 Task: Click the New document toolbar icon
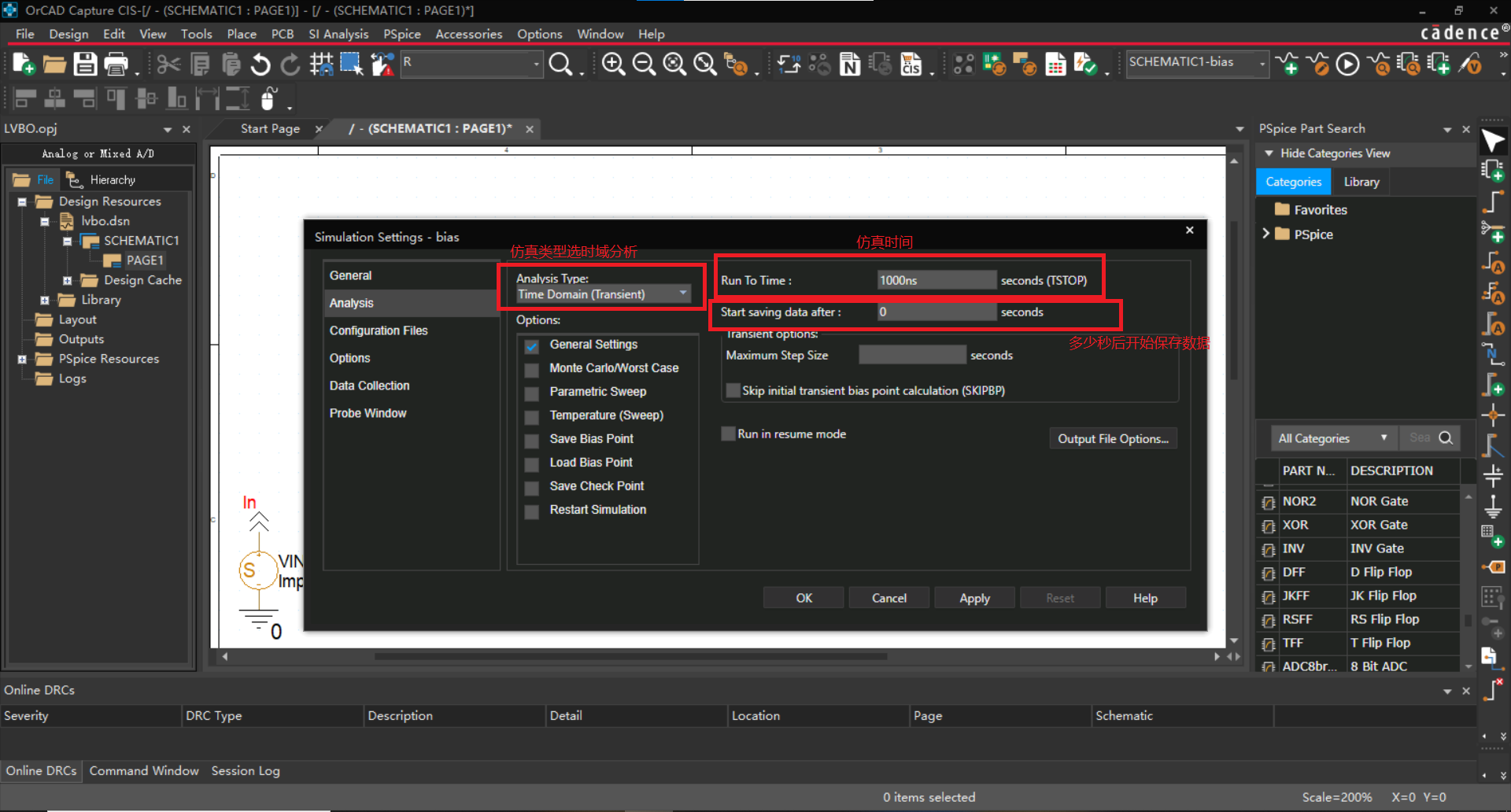[x=24, y=64]
